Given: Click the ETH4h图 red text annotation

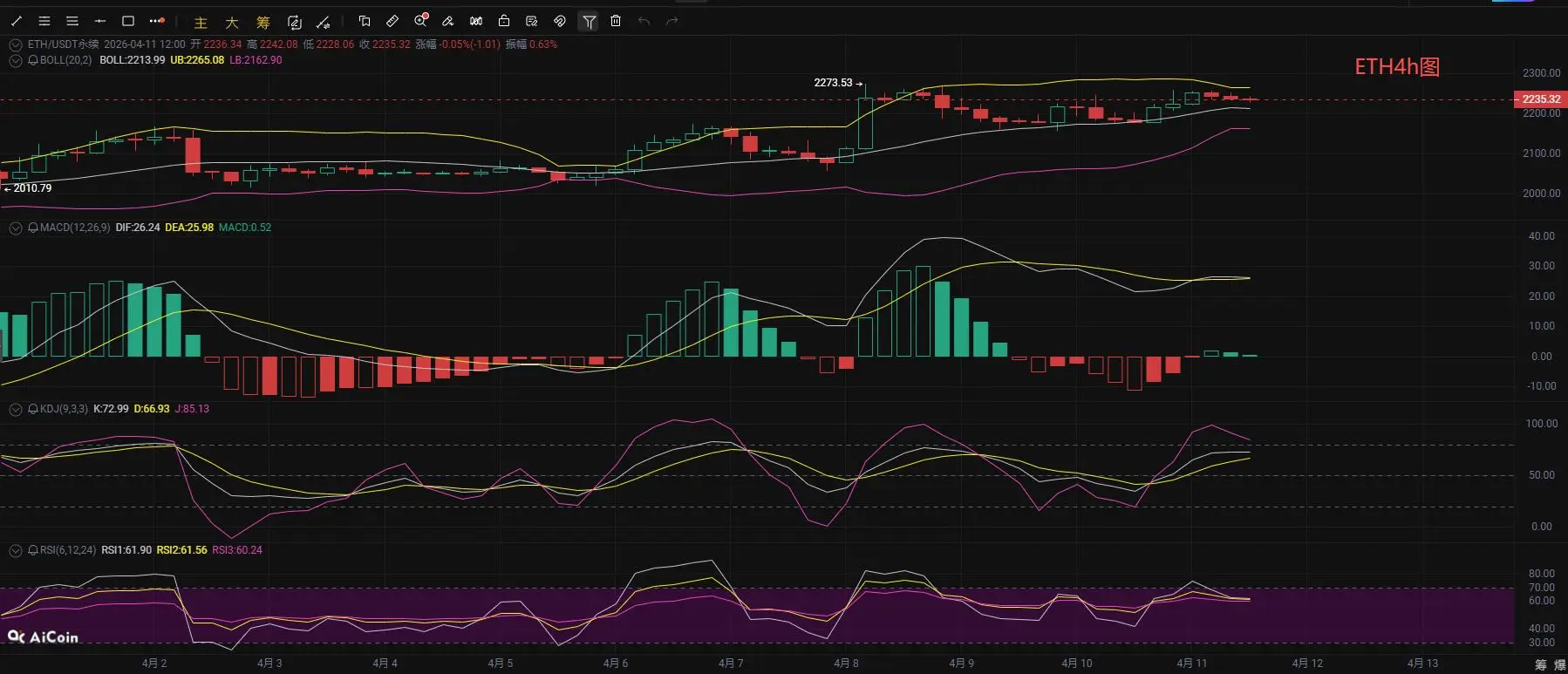Looking at the screenshot, I should [x=1397, y=67].
